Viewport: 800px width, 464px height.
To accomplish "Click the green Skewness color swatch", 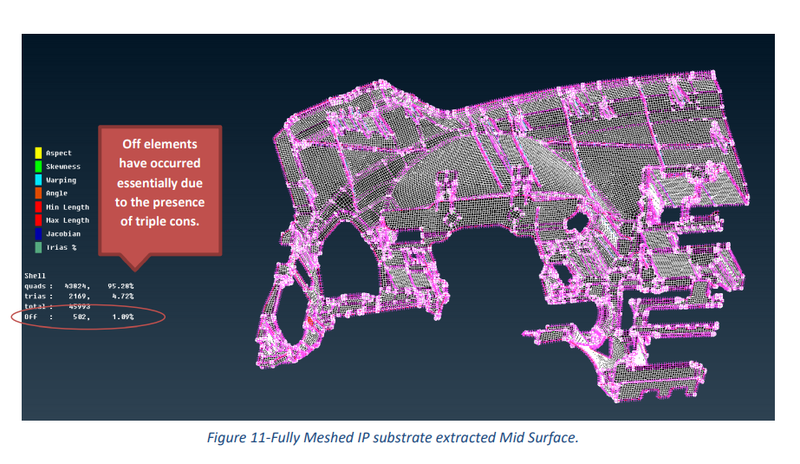I will pos(37,166).
